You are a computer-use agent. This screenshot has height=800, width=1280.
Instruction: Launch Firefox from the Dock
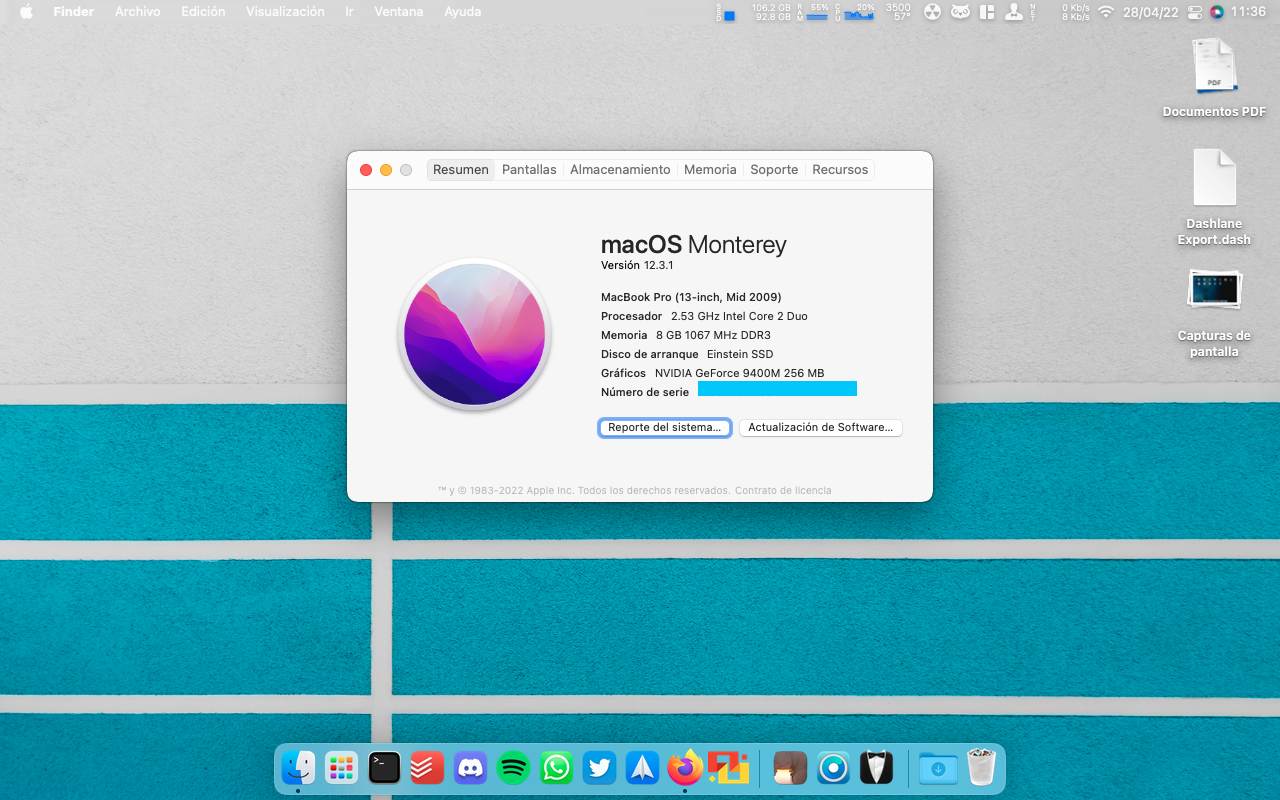(686, 768)
